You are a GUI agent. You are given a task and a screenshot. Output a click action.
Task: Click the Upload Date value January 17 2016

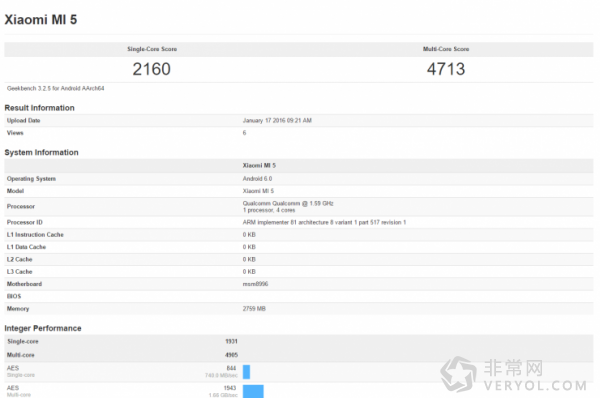pos(277,121)
